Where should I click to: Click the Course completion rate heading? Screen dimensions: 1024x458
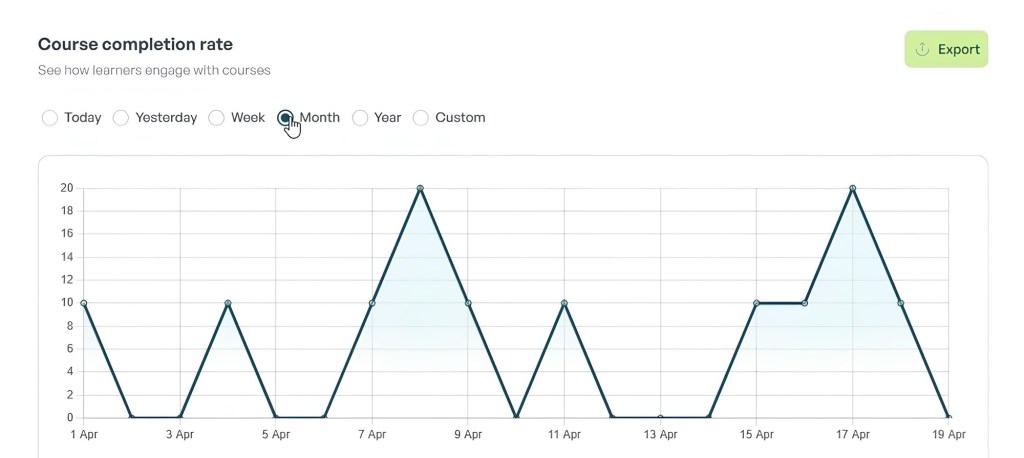tap(135, 45)
